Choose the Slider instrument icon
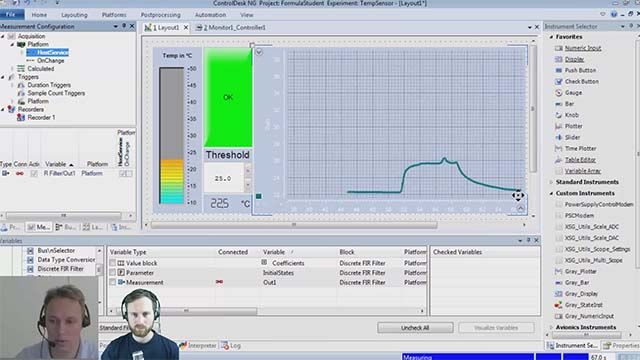Image resolution: width=640 pixels, height=360 pixels. coord(559,137)
